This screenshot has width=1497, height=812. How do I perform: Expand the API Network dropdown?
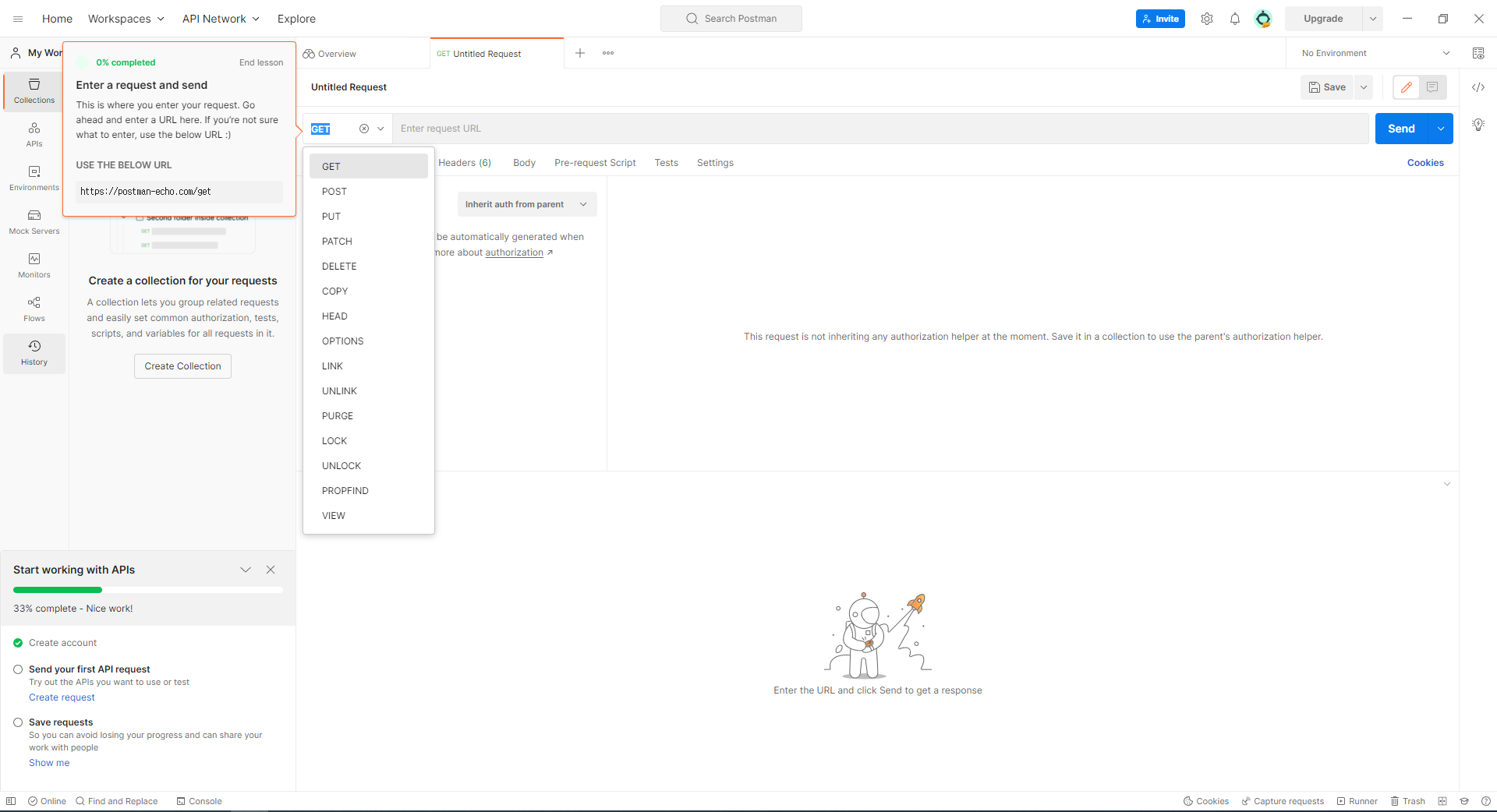click(x=221, y=19)
